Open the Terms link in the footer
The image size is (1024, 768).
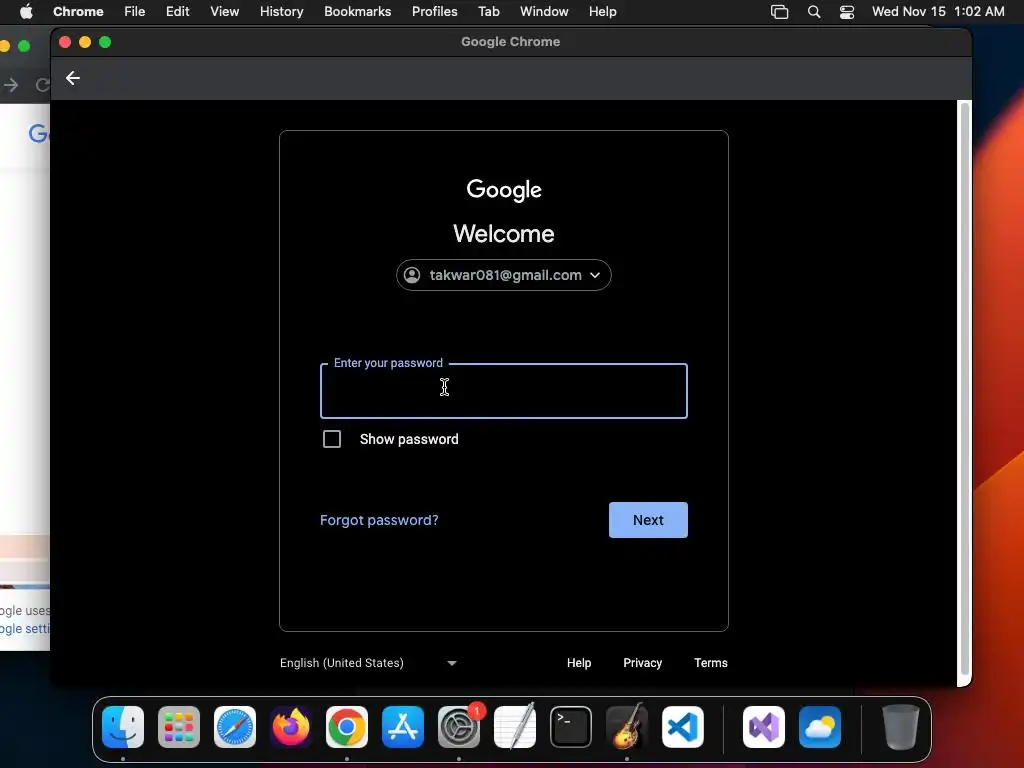[x=711, y=663]
